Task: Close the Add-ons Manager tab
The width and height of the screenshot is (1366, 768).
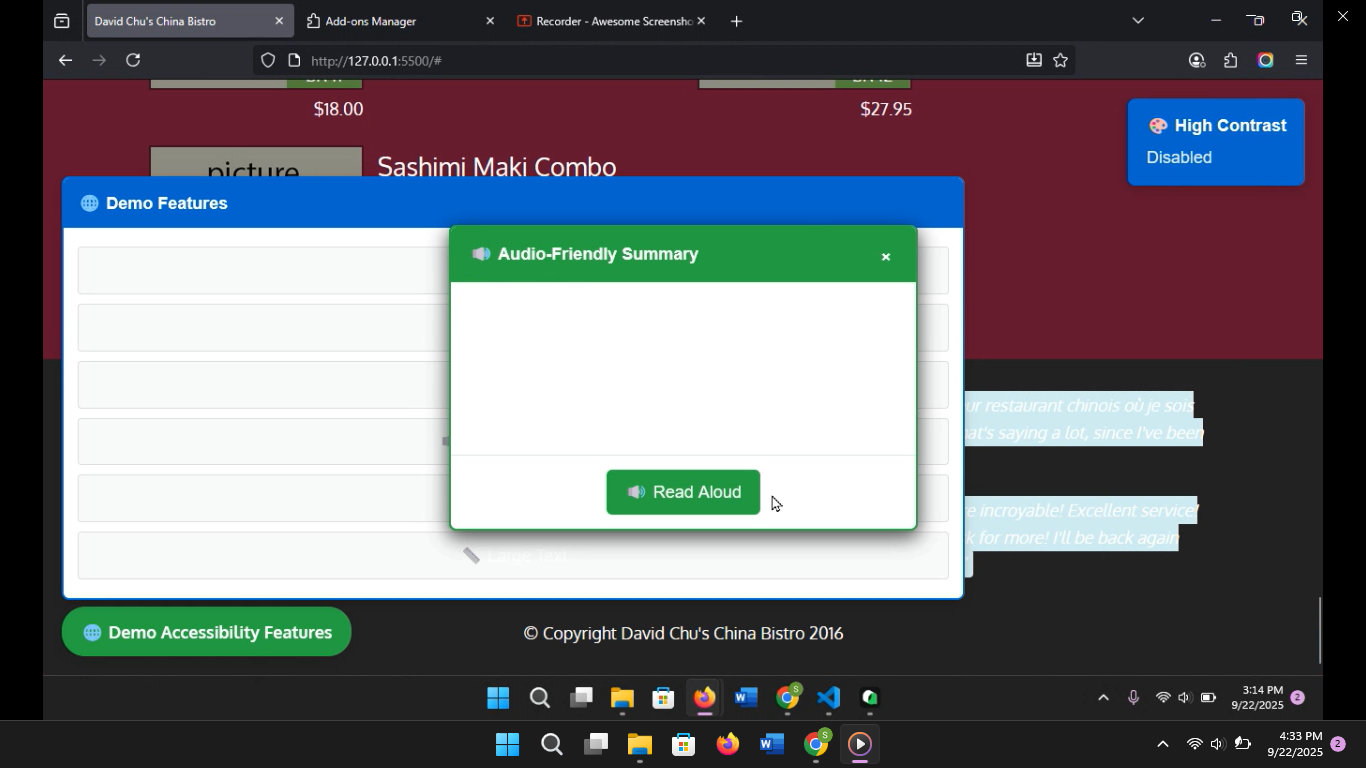Action: click(x=490, y=21)
